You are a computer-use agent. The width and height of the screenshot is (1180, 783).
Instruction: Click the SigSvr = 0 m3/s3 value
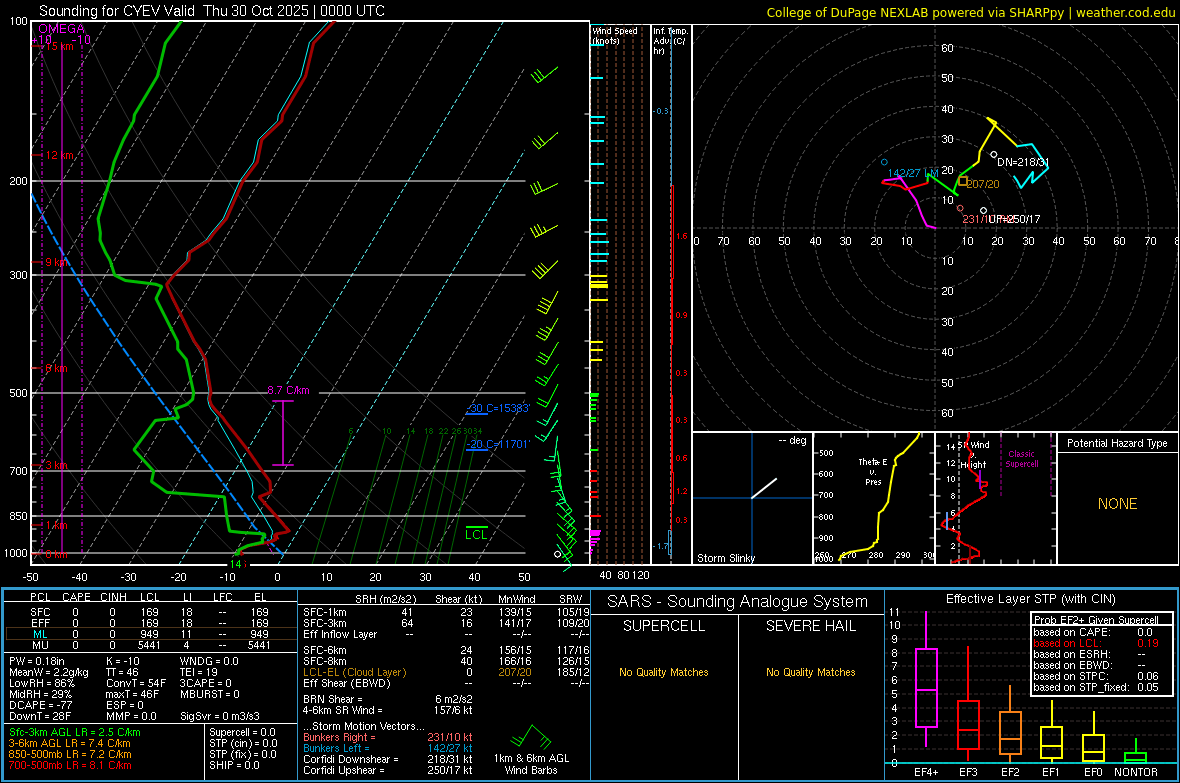[220, 716]
